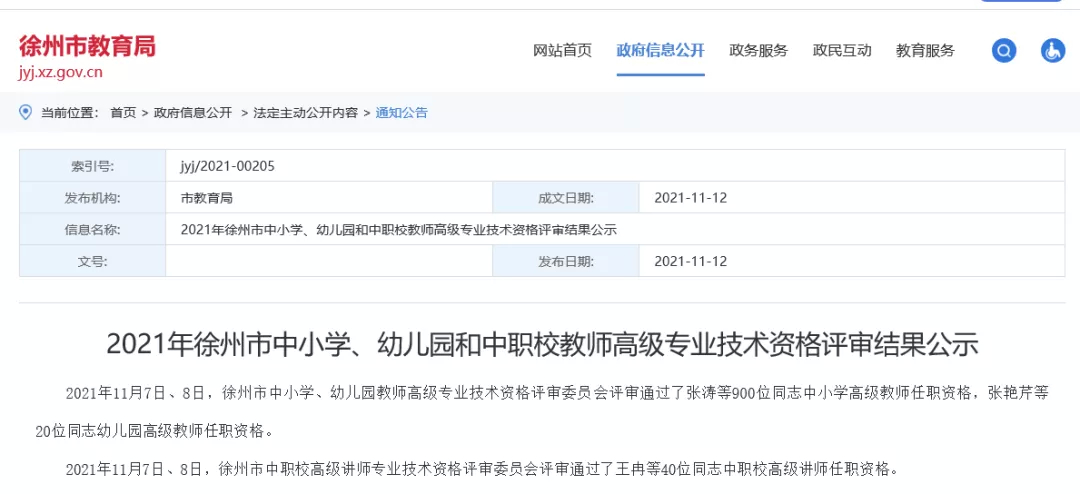Image resolution: width=1080 pixels, height=494 pixels.
Task: Select the 信息名称 title text in table
Action: (398, 230)
